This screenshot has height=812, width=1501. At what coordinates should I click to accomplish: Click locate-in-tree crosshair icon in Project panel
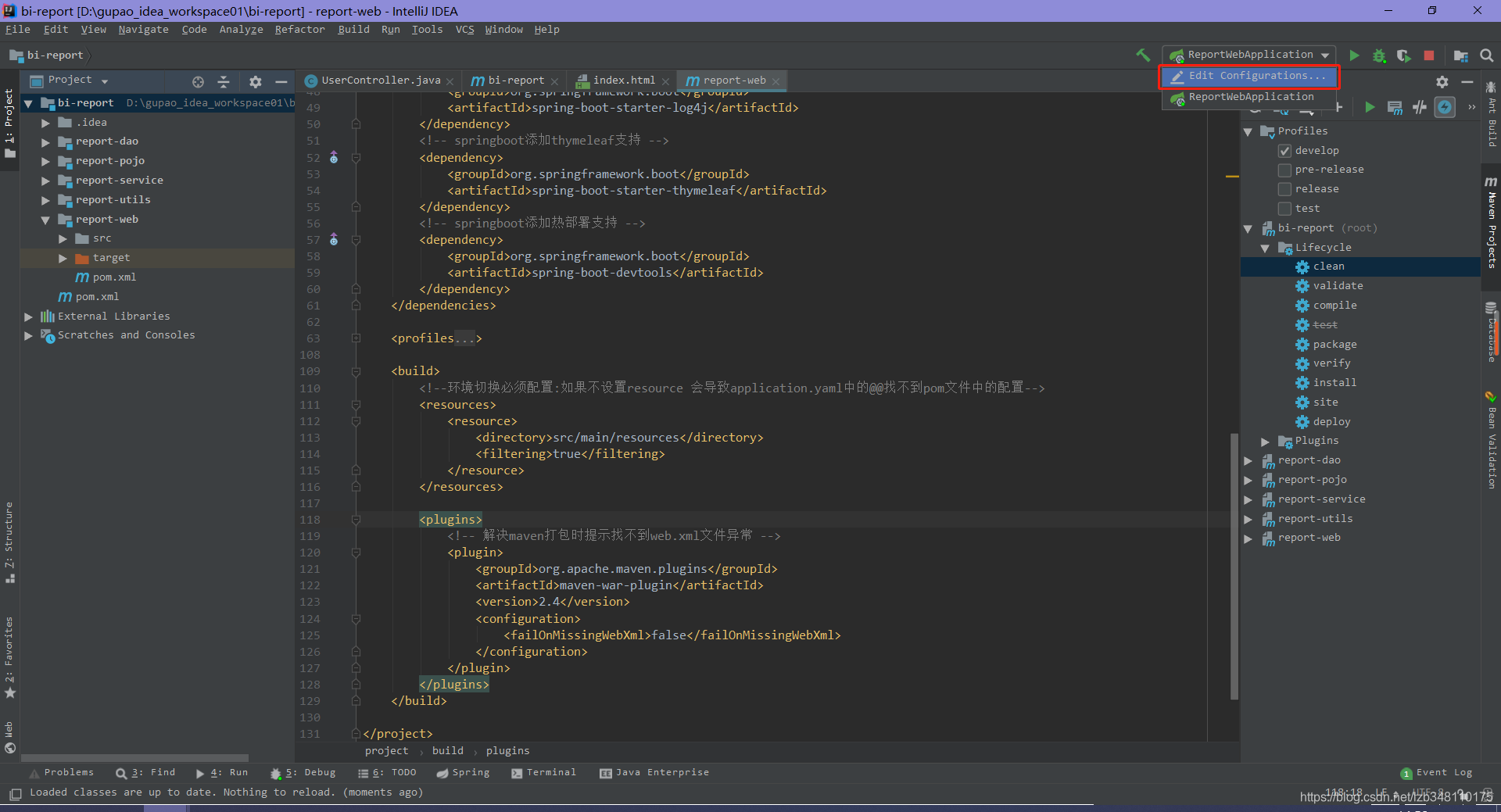198,81
